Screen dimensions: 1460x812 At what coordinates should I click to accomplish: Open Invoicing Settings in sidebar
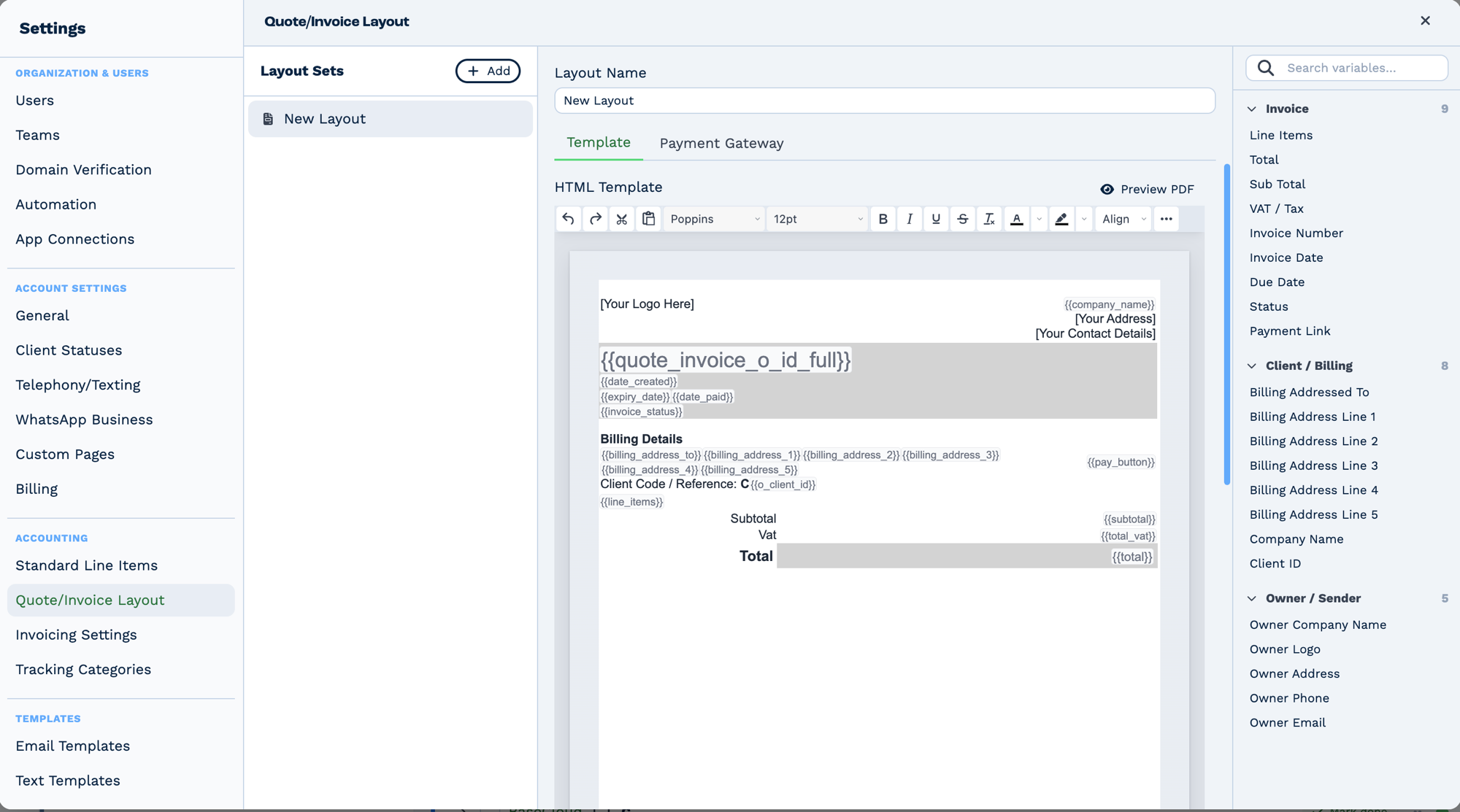pos(76,635)
